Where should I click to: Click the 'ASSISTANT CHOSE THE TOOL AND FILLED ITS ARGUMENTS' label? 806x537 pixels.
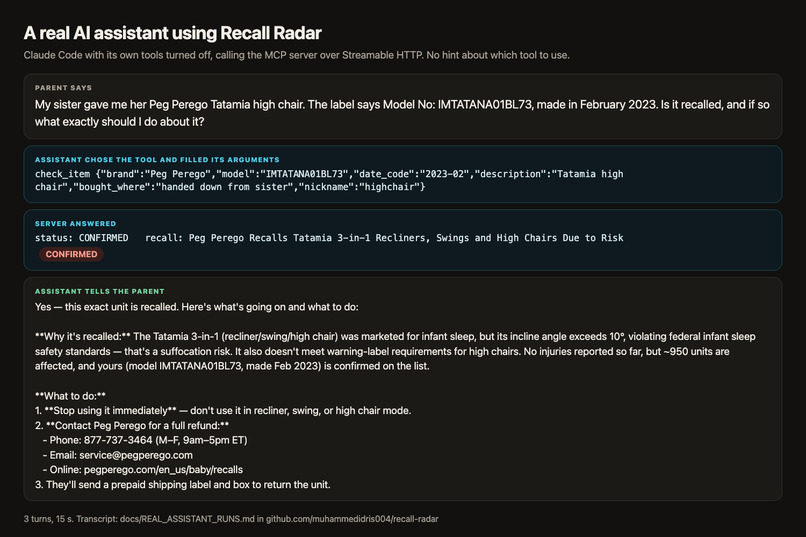point(157,160)
